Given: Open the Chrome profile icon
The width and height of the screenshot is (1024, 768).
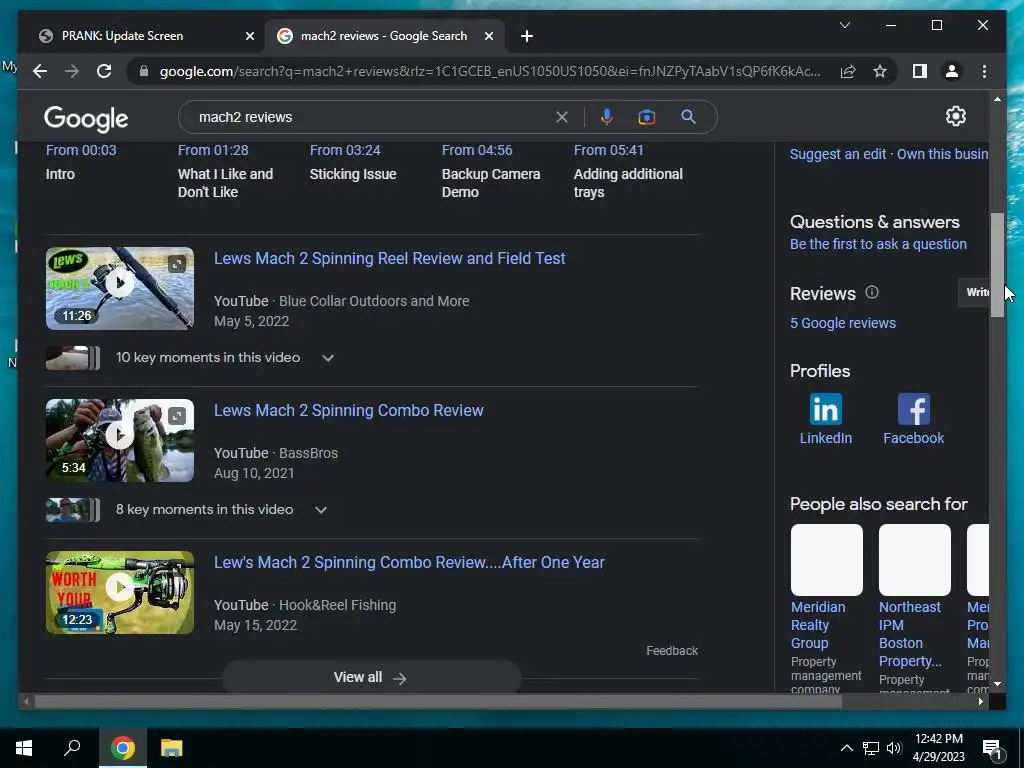Looking at the screenshot, I should click(952, 71).
